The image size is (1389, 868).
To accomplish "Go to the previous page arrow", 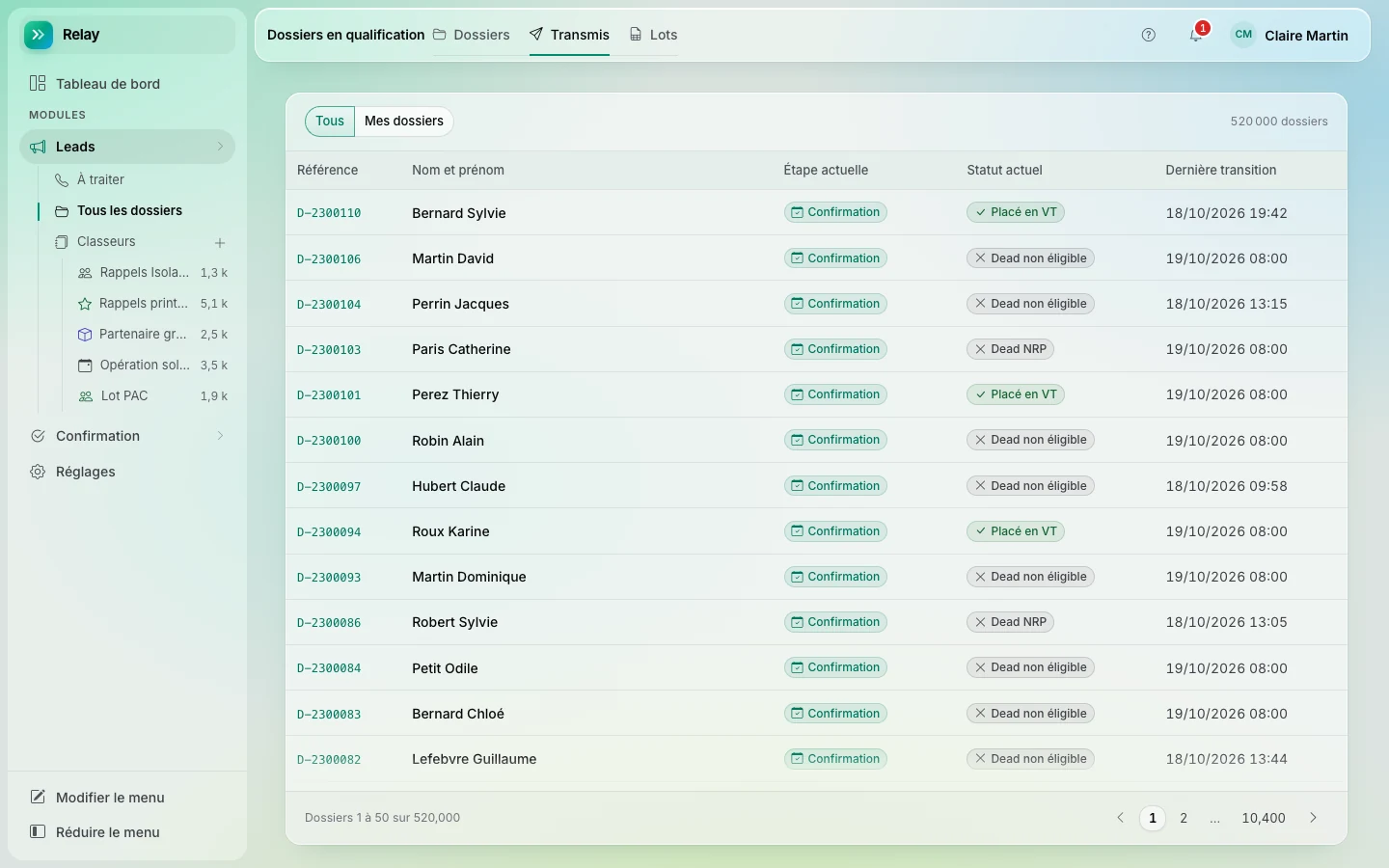I will click(x=1120, y=818).
